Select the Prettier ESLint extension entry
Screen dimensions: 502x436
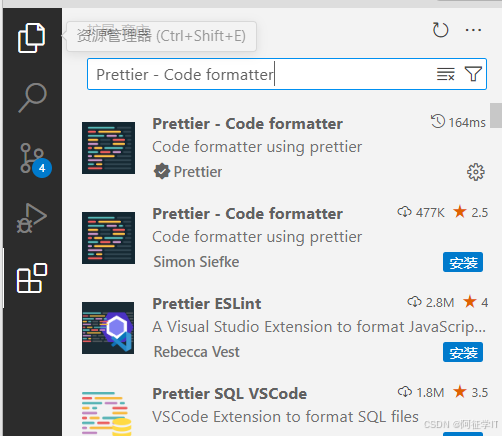coord(283,328)
